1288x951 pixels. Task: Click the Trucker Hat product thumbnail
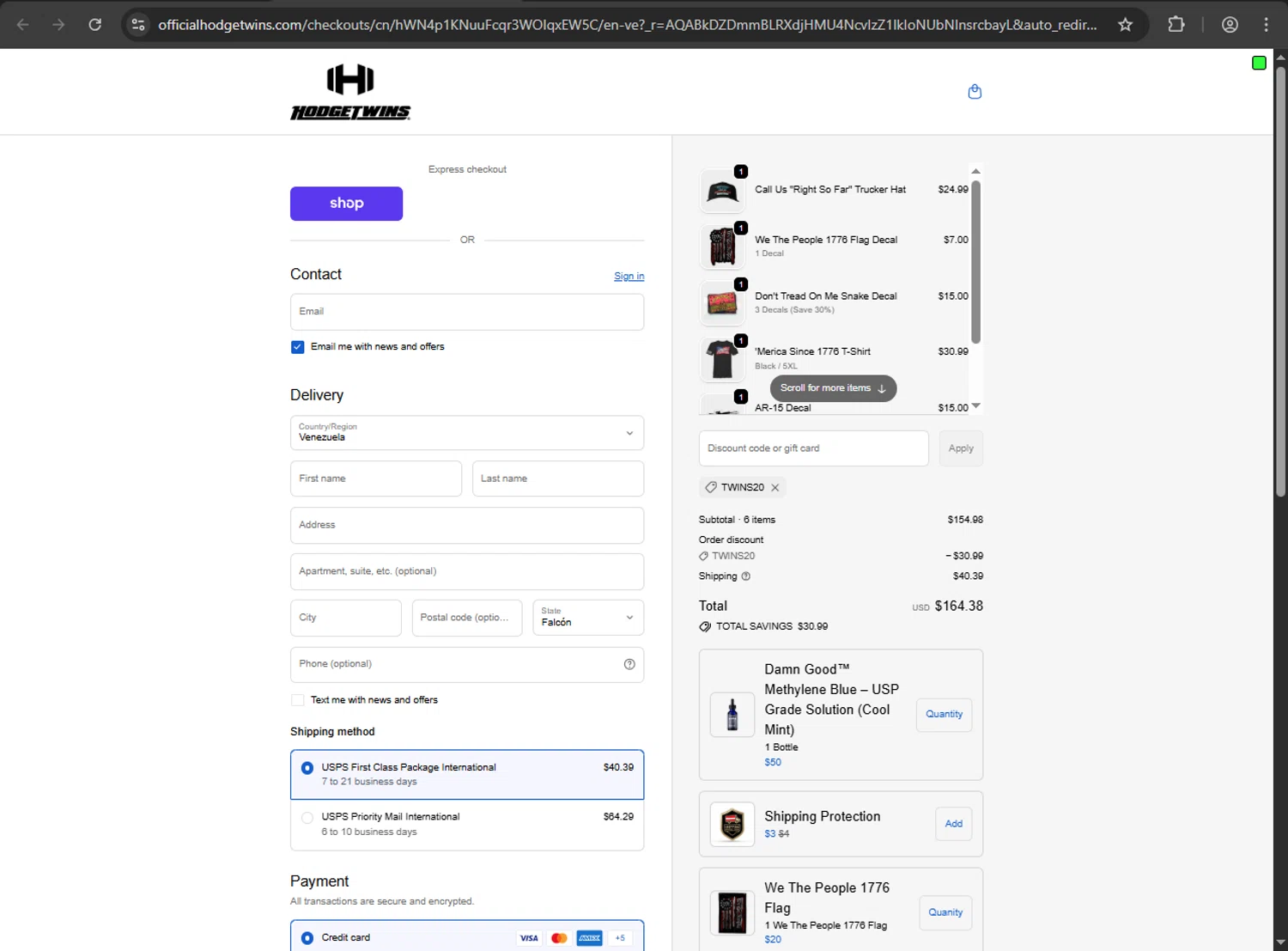point(722,192)
